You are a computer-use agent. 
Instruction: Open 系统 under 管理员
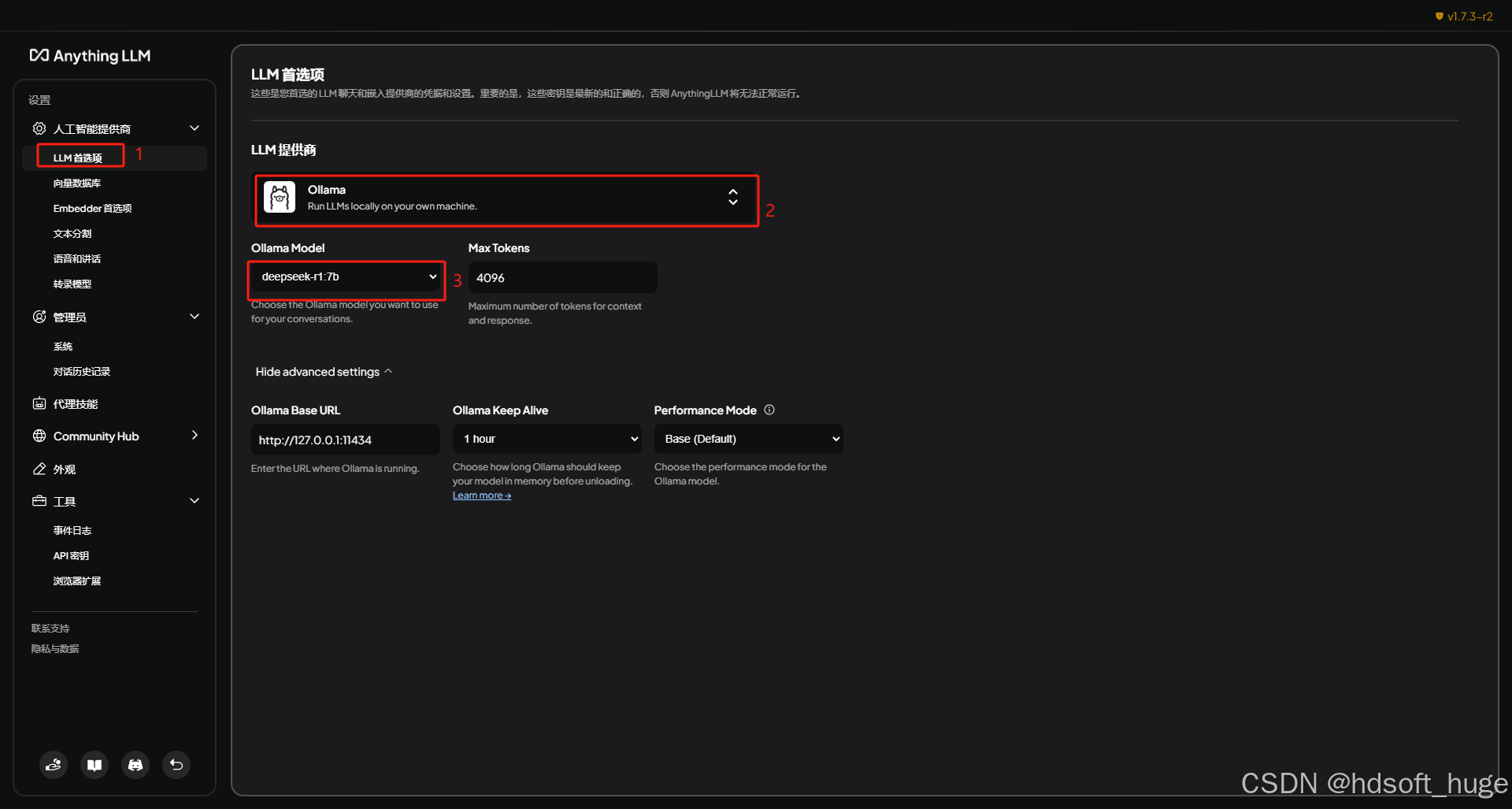[x=63, y=346]
